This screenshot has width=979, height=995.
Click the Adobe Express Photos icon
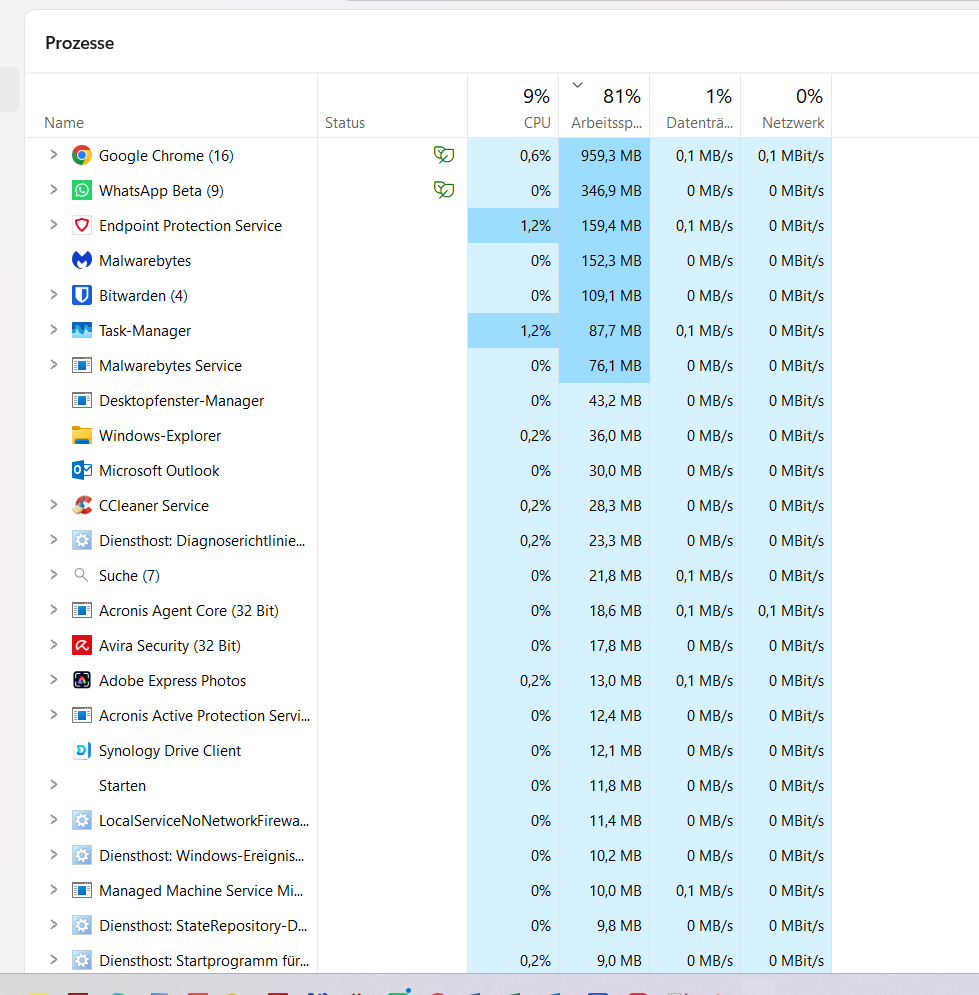click(x=81, y=680)
